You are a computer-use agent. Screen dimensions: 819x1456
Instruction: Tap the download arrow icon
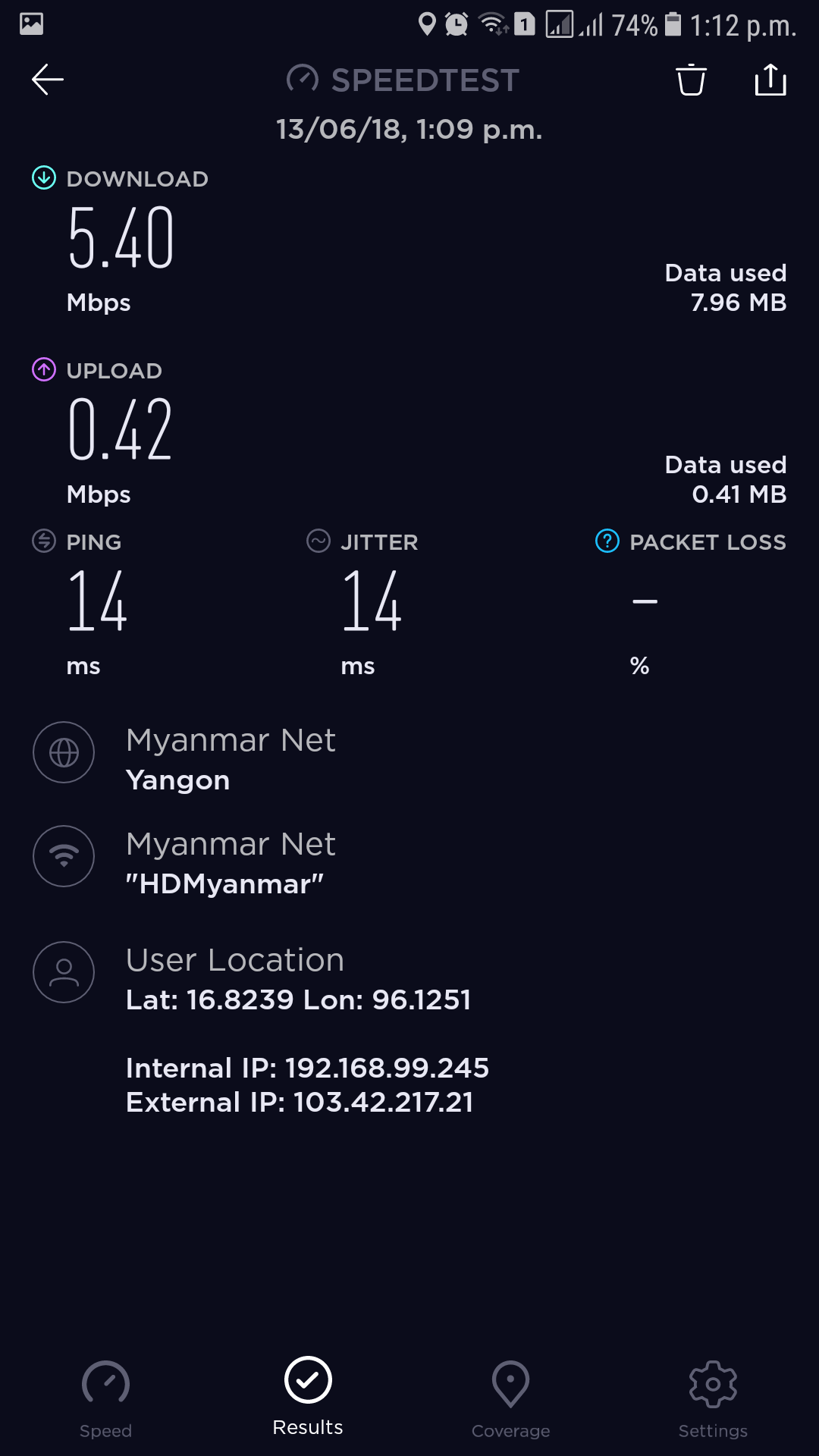[44, 178]
